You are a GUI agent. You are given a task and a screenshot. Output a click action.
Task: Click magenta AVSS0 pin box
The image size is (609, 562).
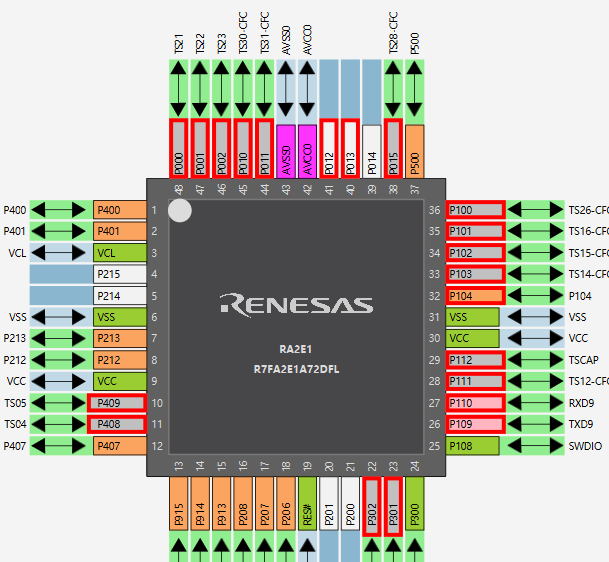(286, 151)
